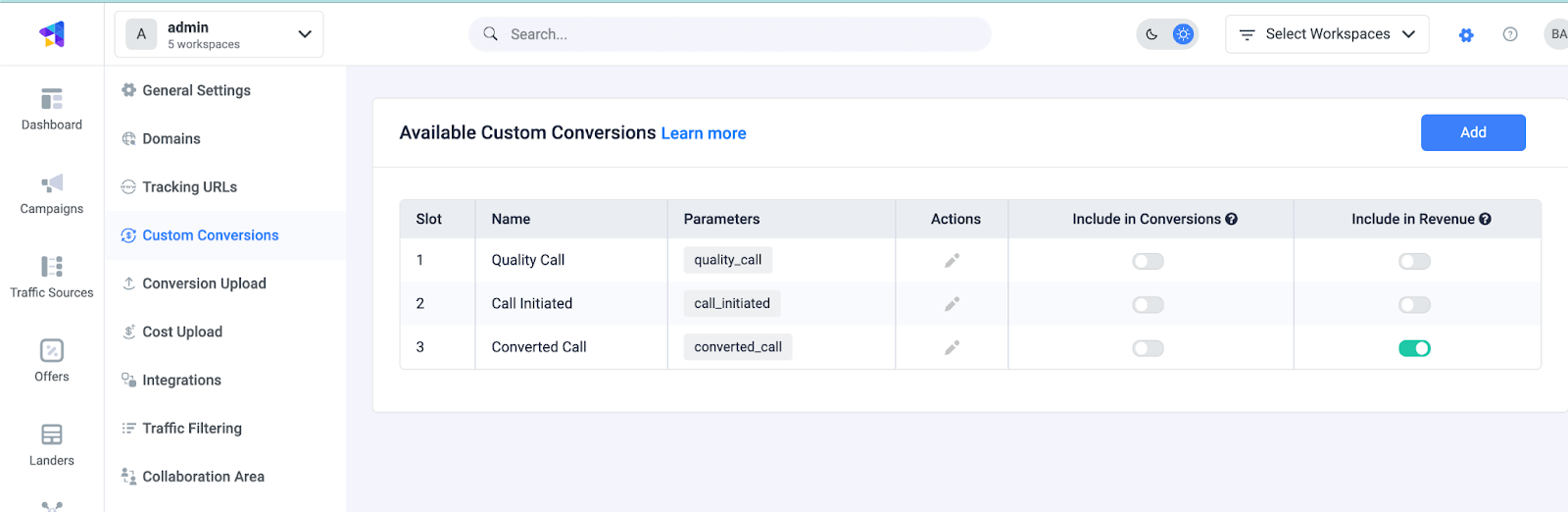Open the Select Workspaces dropdown
Screen dimensions: 1568x512
1327,34
